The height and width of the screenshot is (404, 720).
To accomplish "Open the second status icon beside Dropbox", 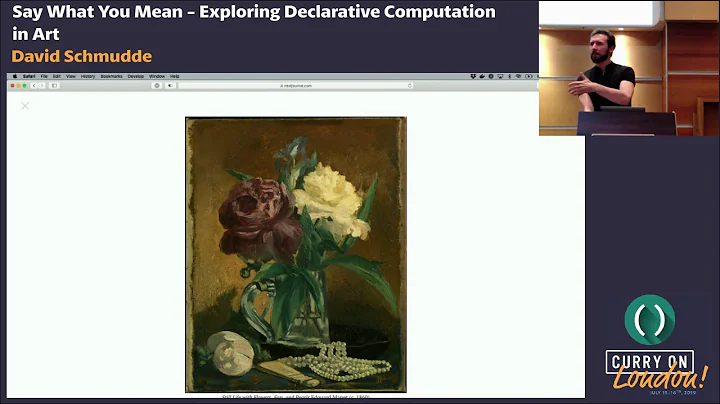I will [482, 76].
